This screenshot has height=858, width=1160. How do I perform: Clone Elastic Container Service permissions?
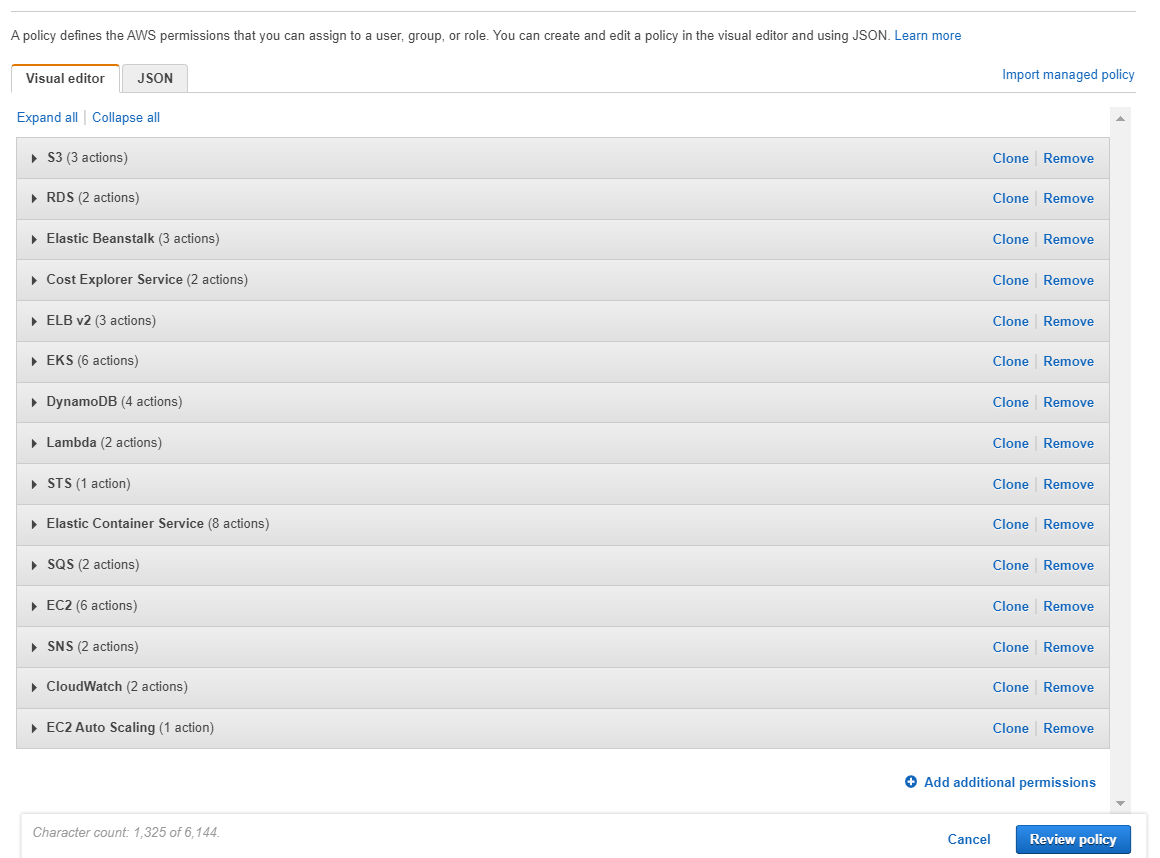(x=1011, y=524)
